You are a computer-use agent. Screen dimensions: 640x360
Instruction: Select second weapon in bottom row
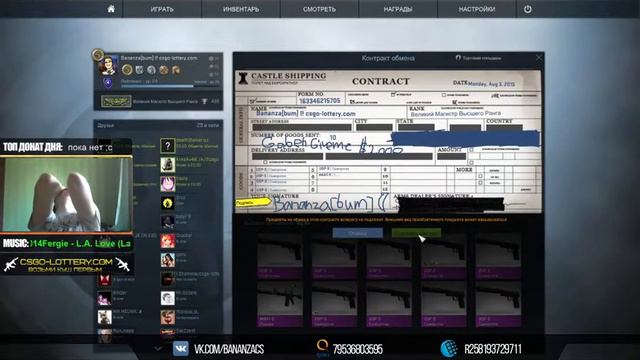coord(334,304)
